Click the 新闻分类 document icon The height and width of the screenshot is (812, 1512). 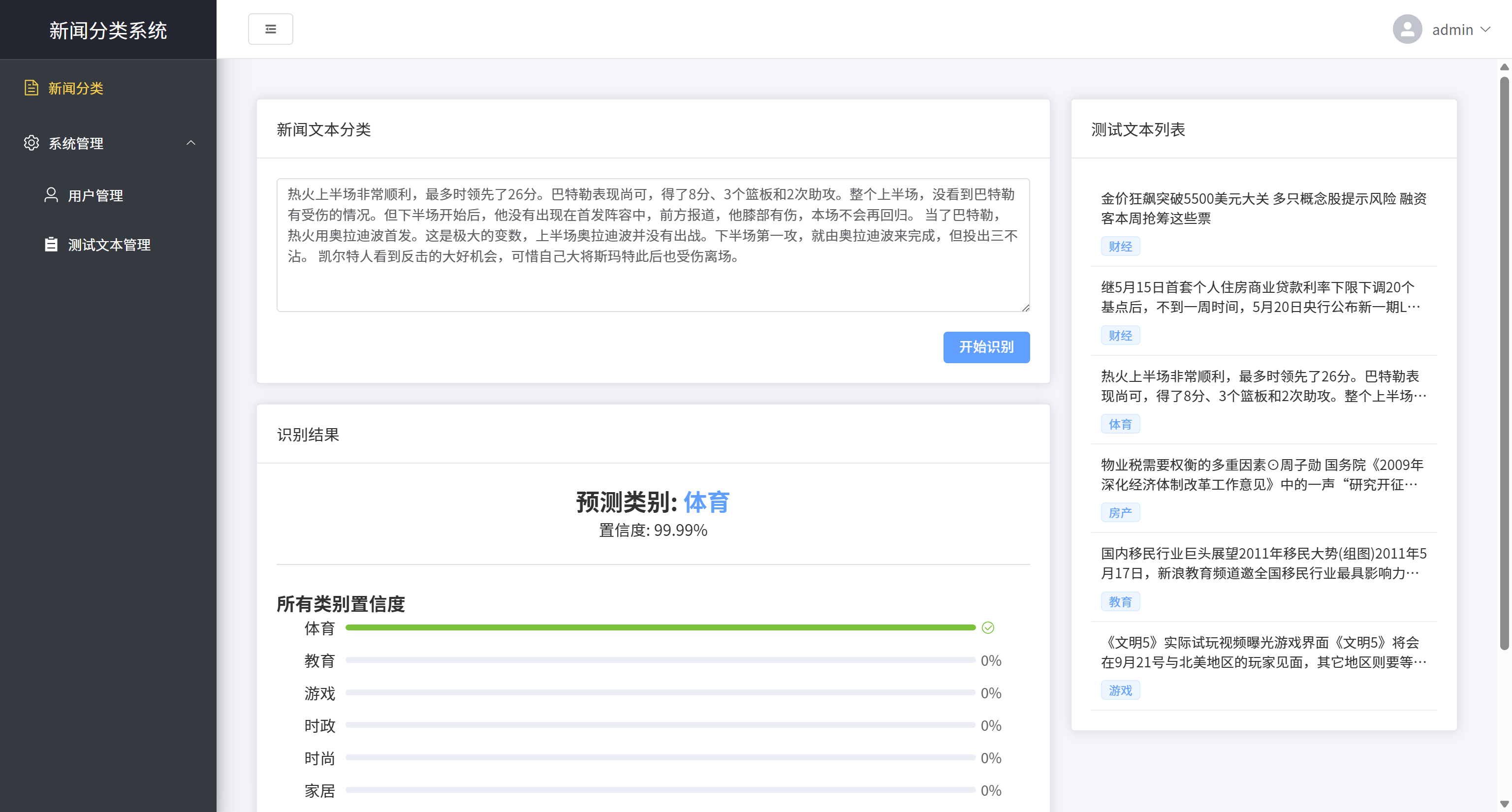pos(31,88)
